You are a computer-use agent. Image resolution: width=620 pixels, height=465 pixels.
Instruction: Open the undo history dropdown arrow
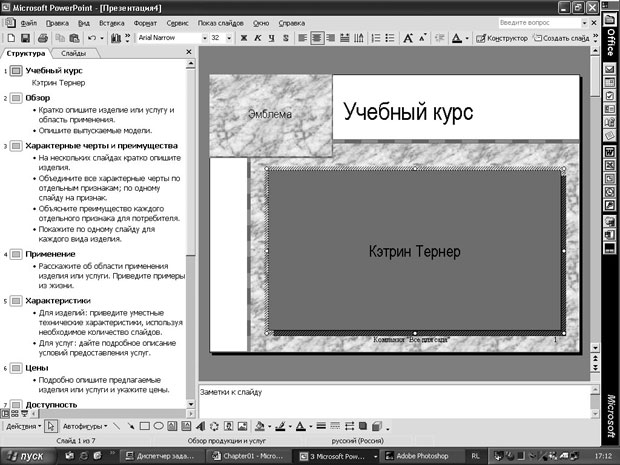(x=102, y=38)
